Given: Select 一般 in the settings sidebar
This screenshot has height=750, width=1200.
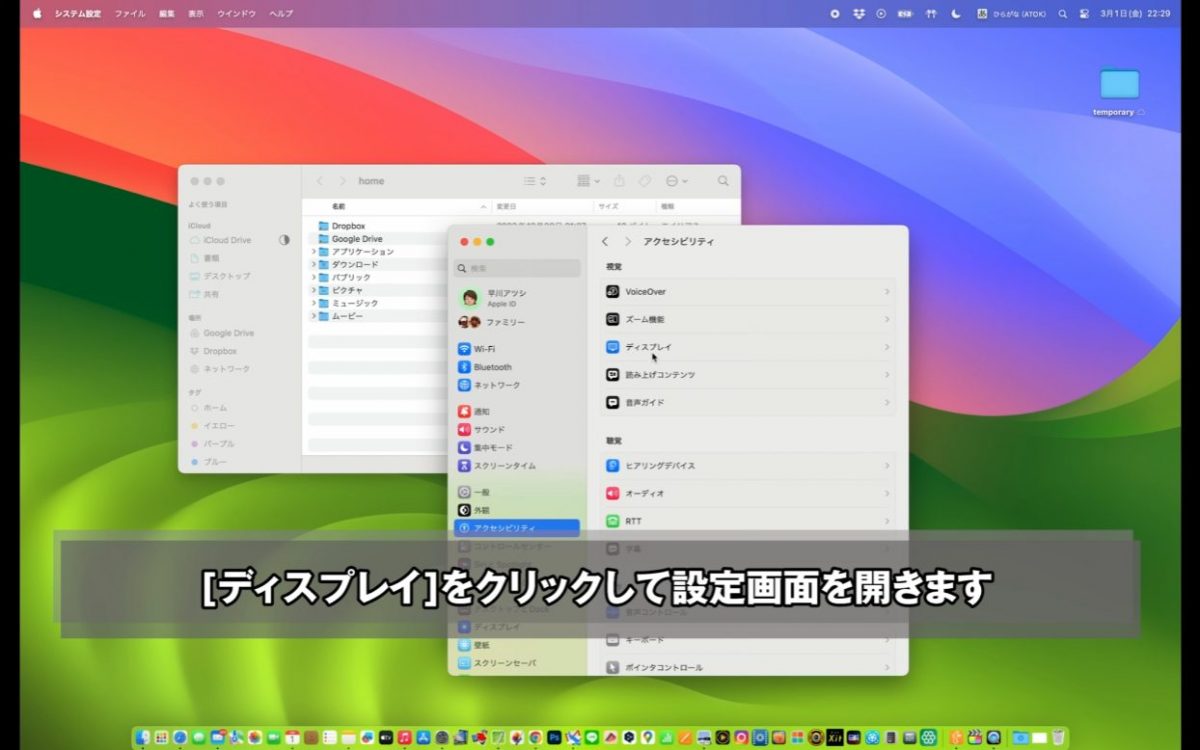Looking at the screenshot, I should tap(517, 492).
